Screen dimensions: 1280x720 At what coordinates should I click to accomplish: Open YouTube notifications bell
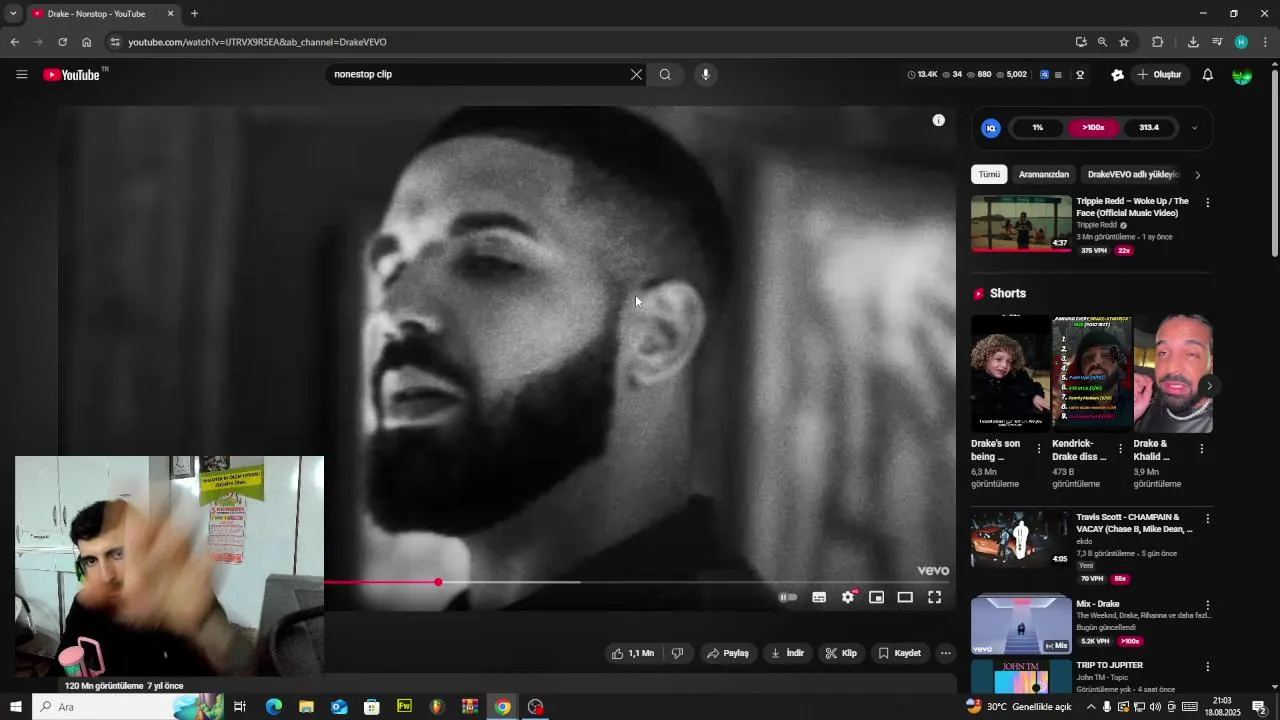1208,74
